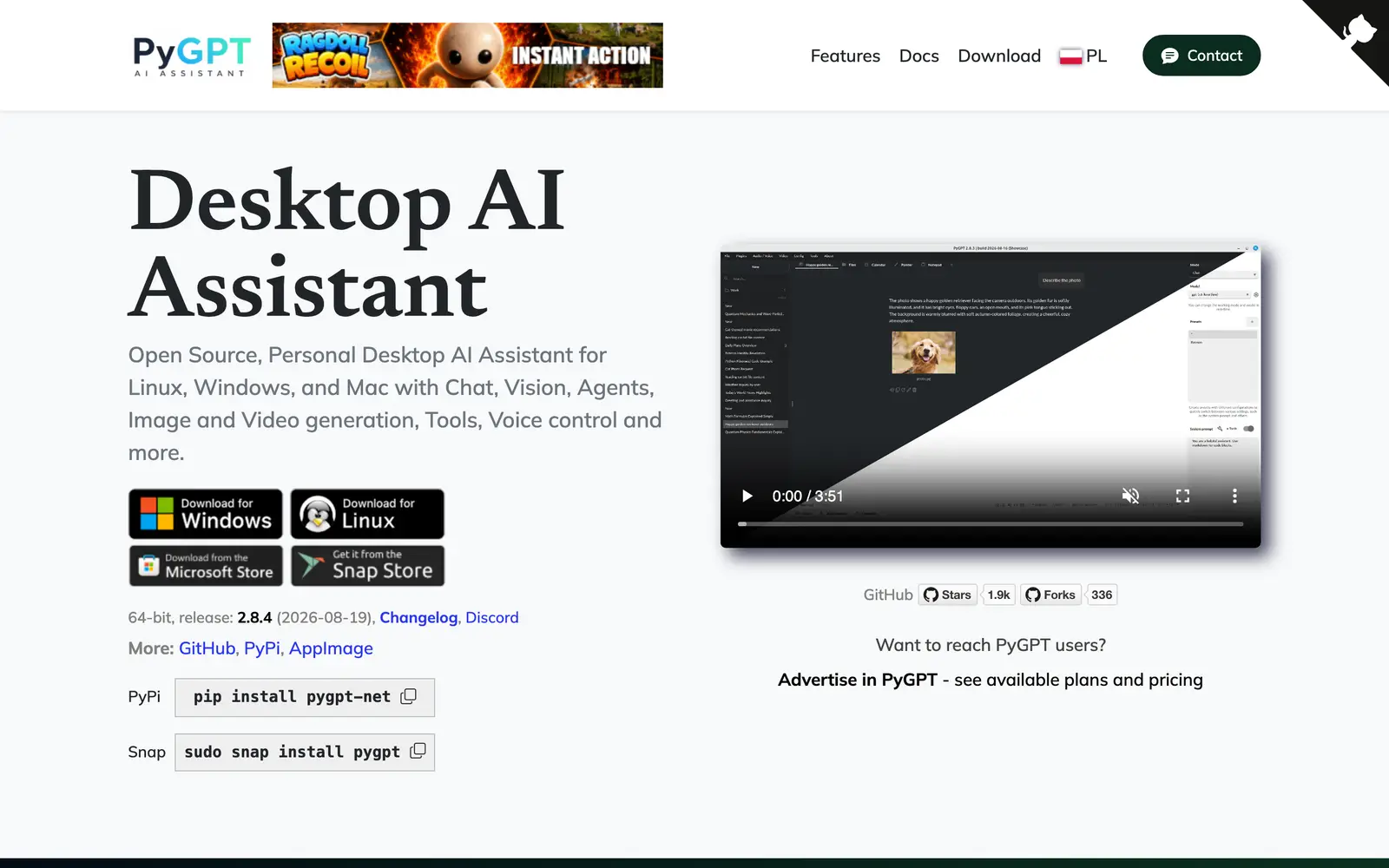Viewport: 1389px width, 868px height.
Task: Click the GitHub Stars badge
Action: [x=948, y=595]
